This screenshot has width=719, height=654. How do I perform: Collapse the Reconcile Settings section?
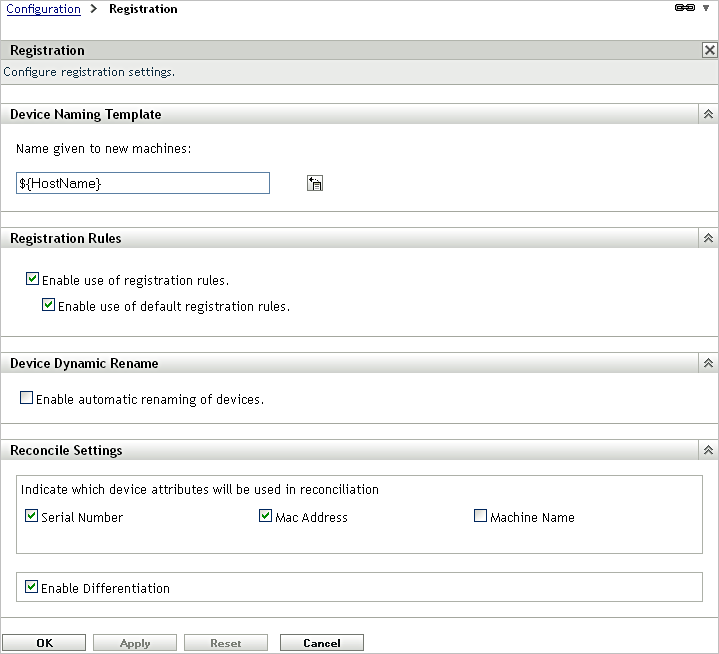(x=709, y=451)
